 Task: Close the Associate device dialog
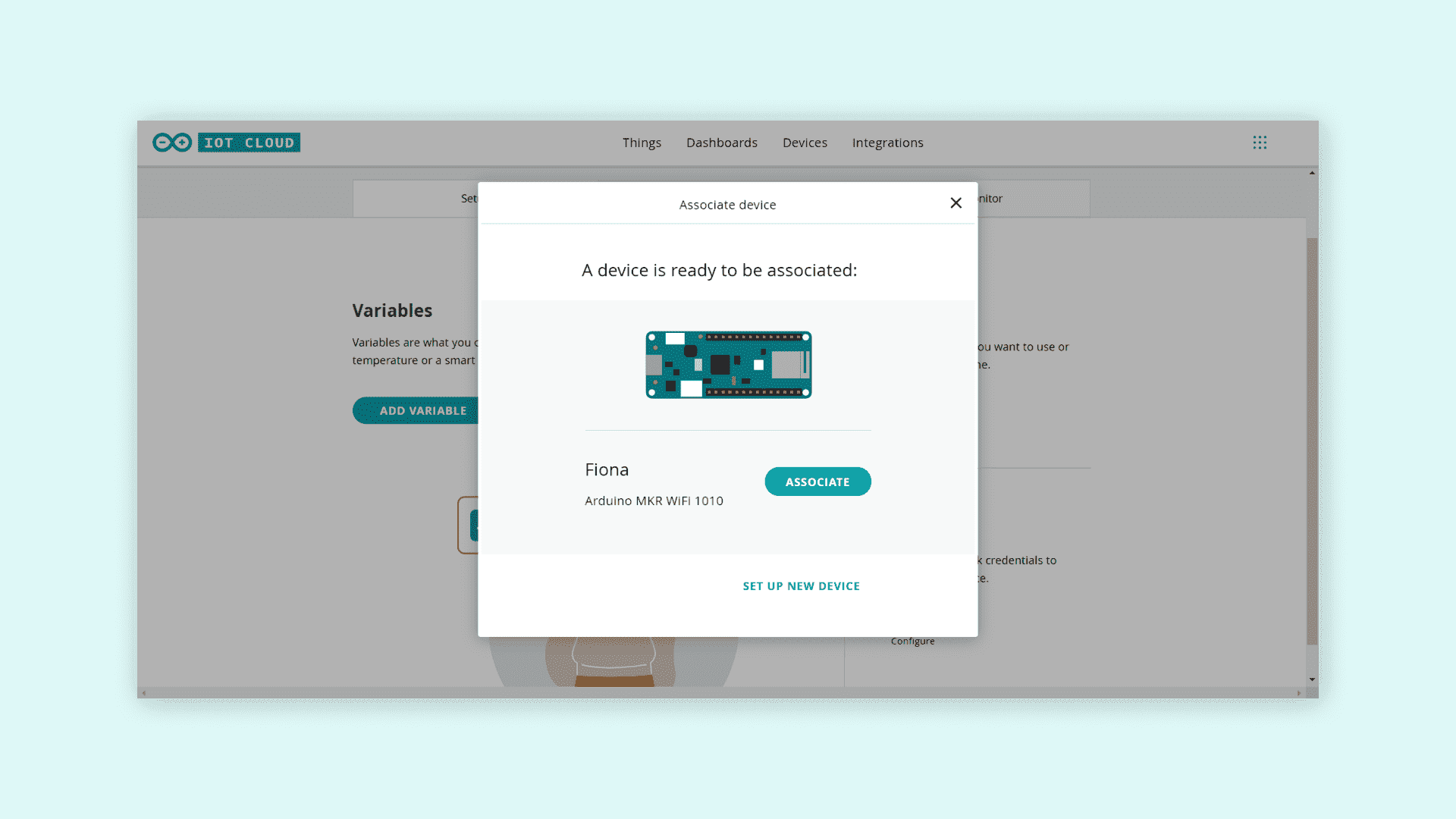tap(955, 203)
